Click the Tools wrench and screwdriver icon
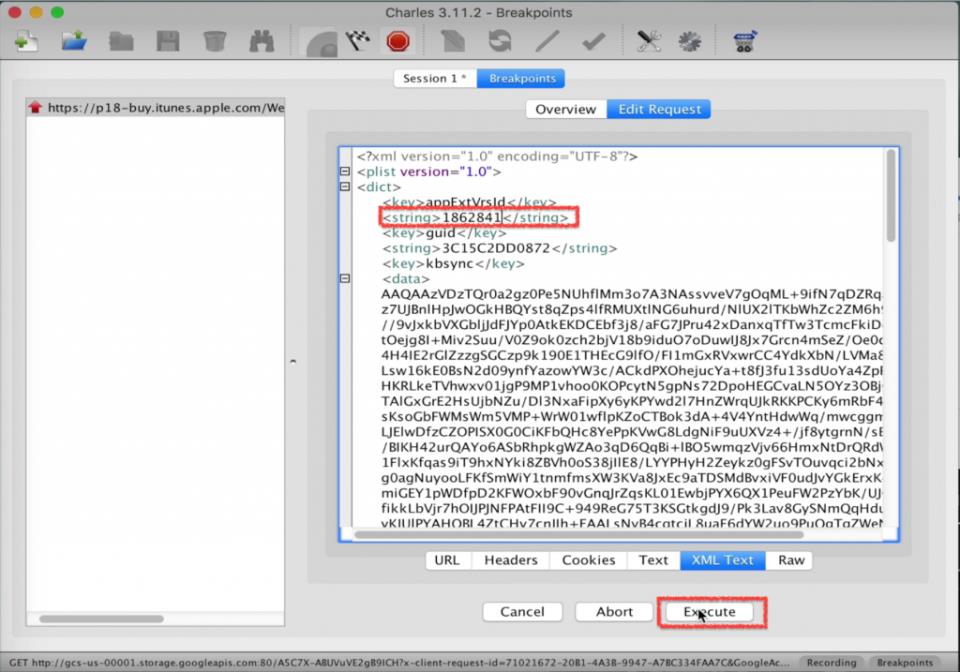The height and width of the screenshot is (672, 960). [649, 42]
